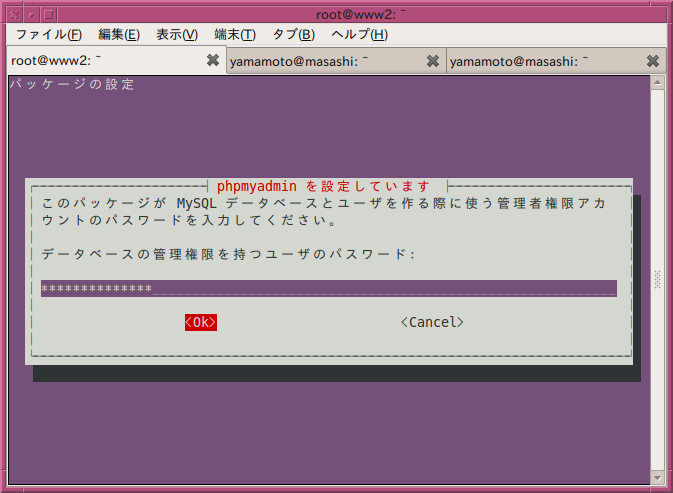Click the 'phpmyadmin を設定しています' dialog title
The width and height of the screenshot is (673, 493).
323,186
